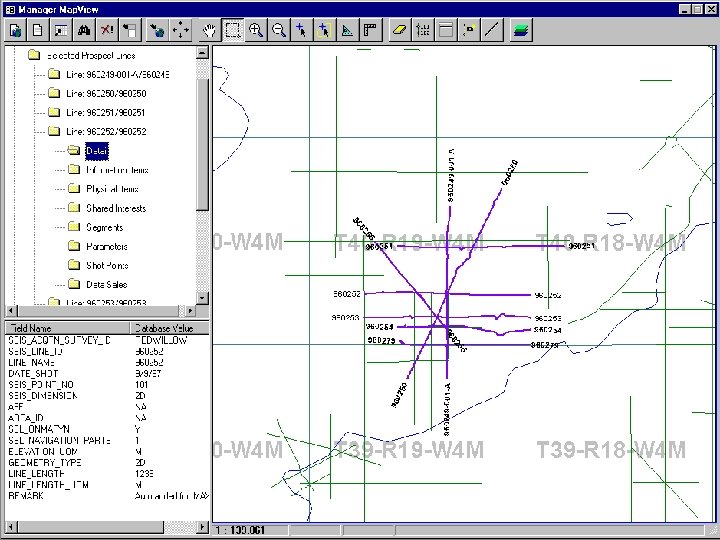This screenshot has height=540, width=720.
Task: Click the Manager MapView title bar icon
Action: (10, 10)
